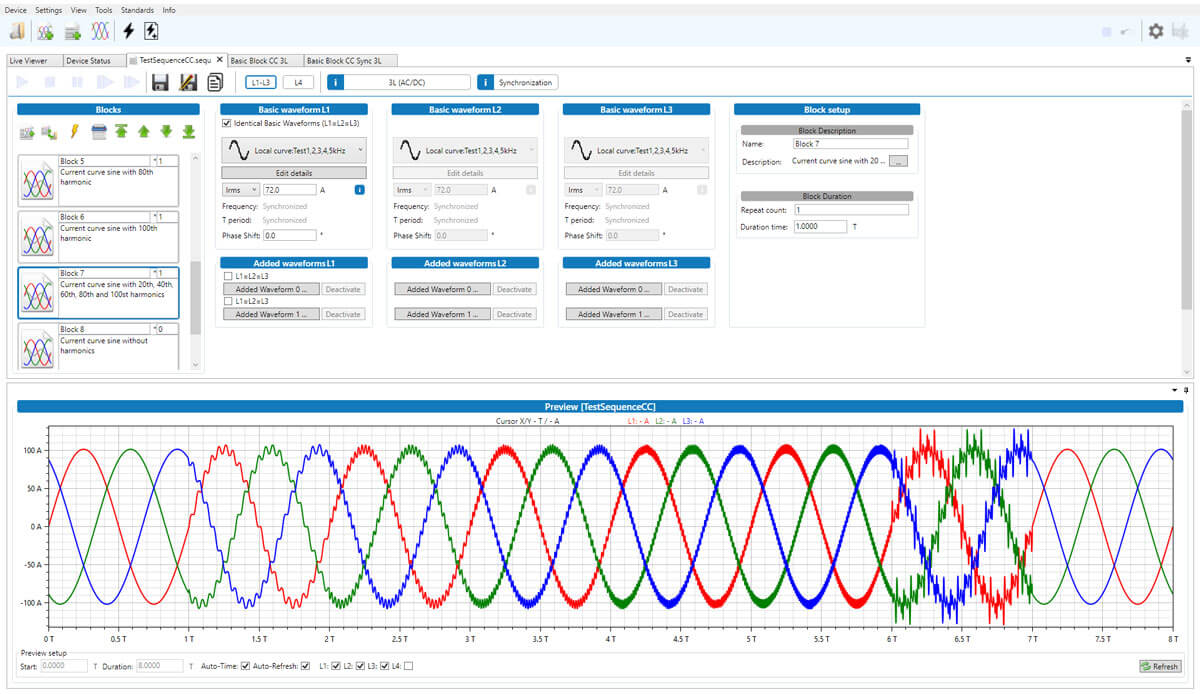Click the Blocks list vertical scrollbar
The width and height of the screenshot is (1200, 694).
[x=195, y=300]
